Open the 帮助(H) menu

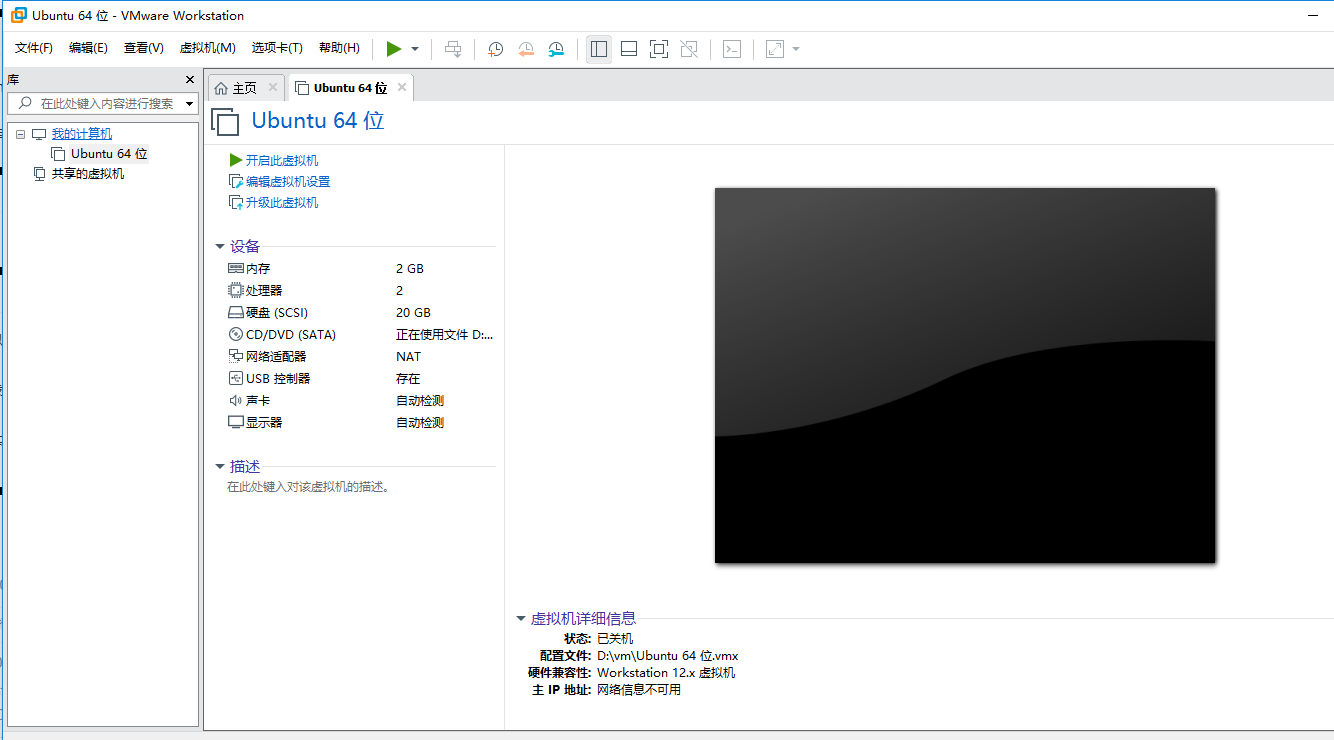pyautogui.click(x=339, y=48)
